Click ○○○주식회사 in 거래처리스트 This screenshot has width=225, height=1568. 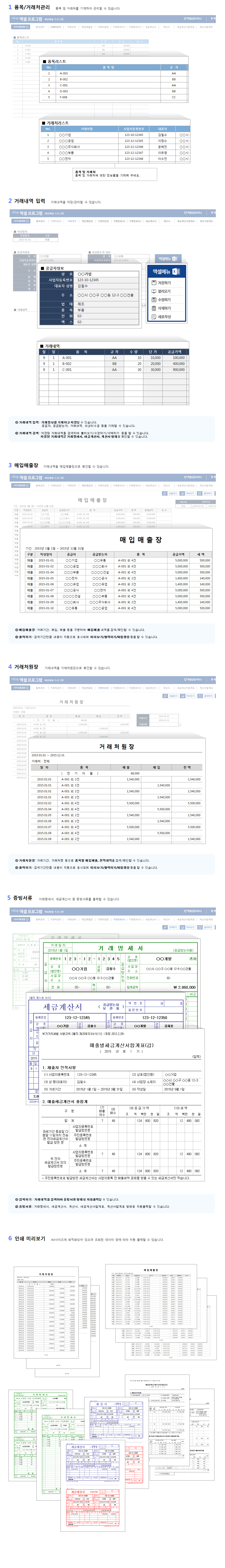tap(69, 147)
